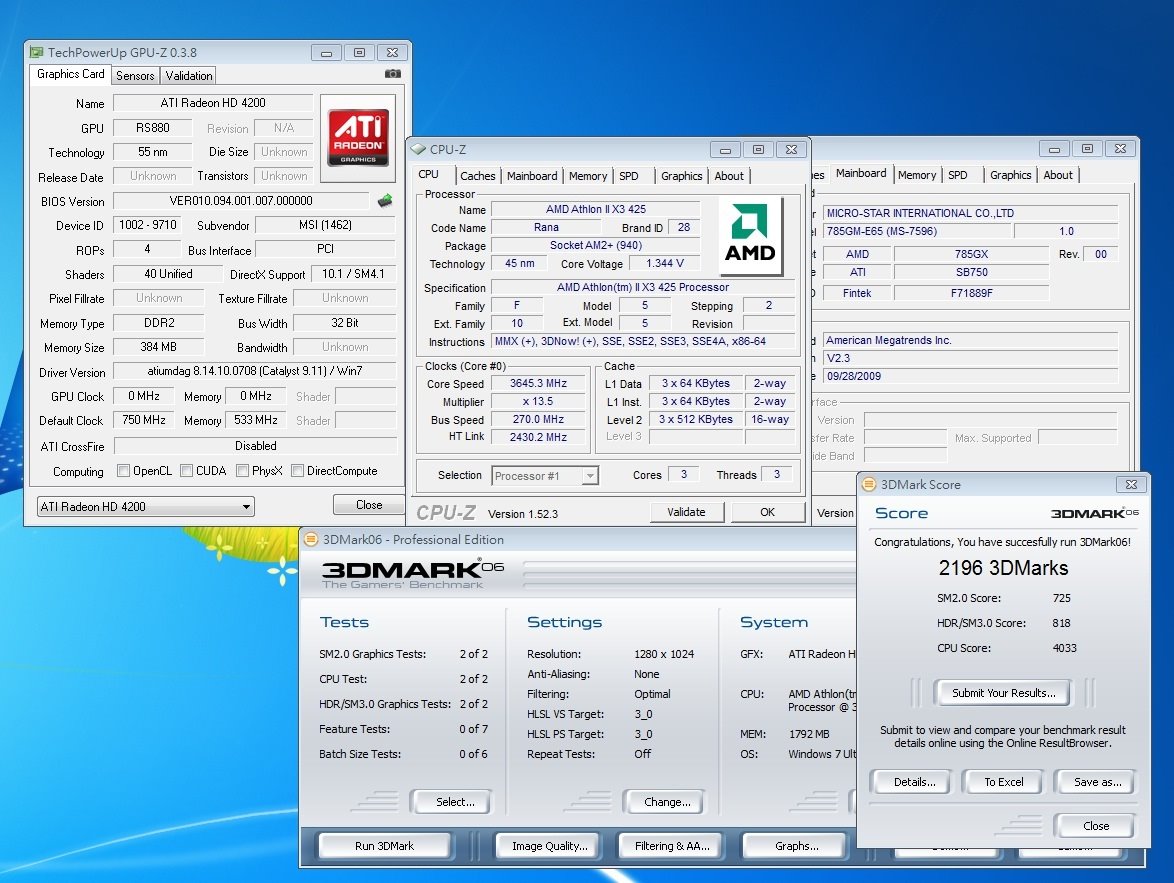The image size is (1174, 883).
Task: Open the SPD tab in rear CPU-Z window
Action: point(958,175)
